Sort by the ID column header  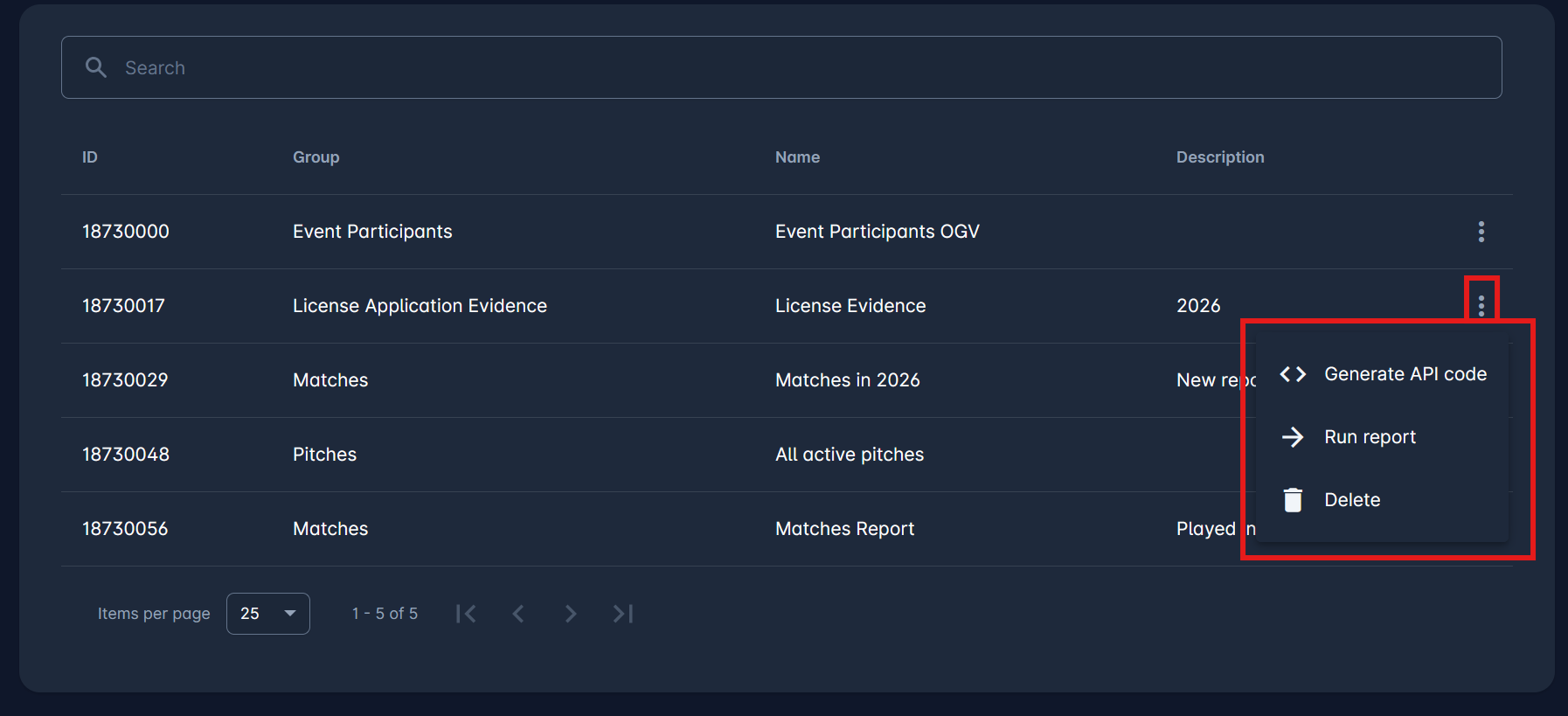[90, 157]
